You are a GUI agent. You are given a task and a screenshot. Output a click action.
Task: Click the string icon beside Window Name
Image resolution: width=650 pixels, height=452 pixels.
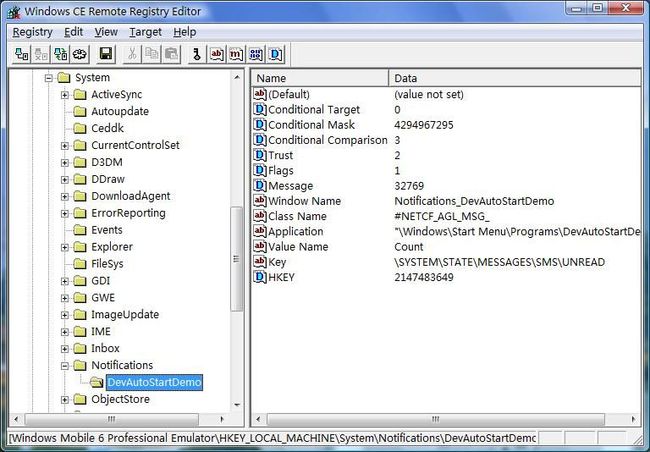pyautogui.click(x=260, y=201)
